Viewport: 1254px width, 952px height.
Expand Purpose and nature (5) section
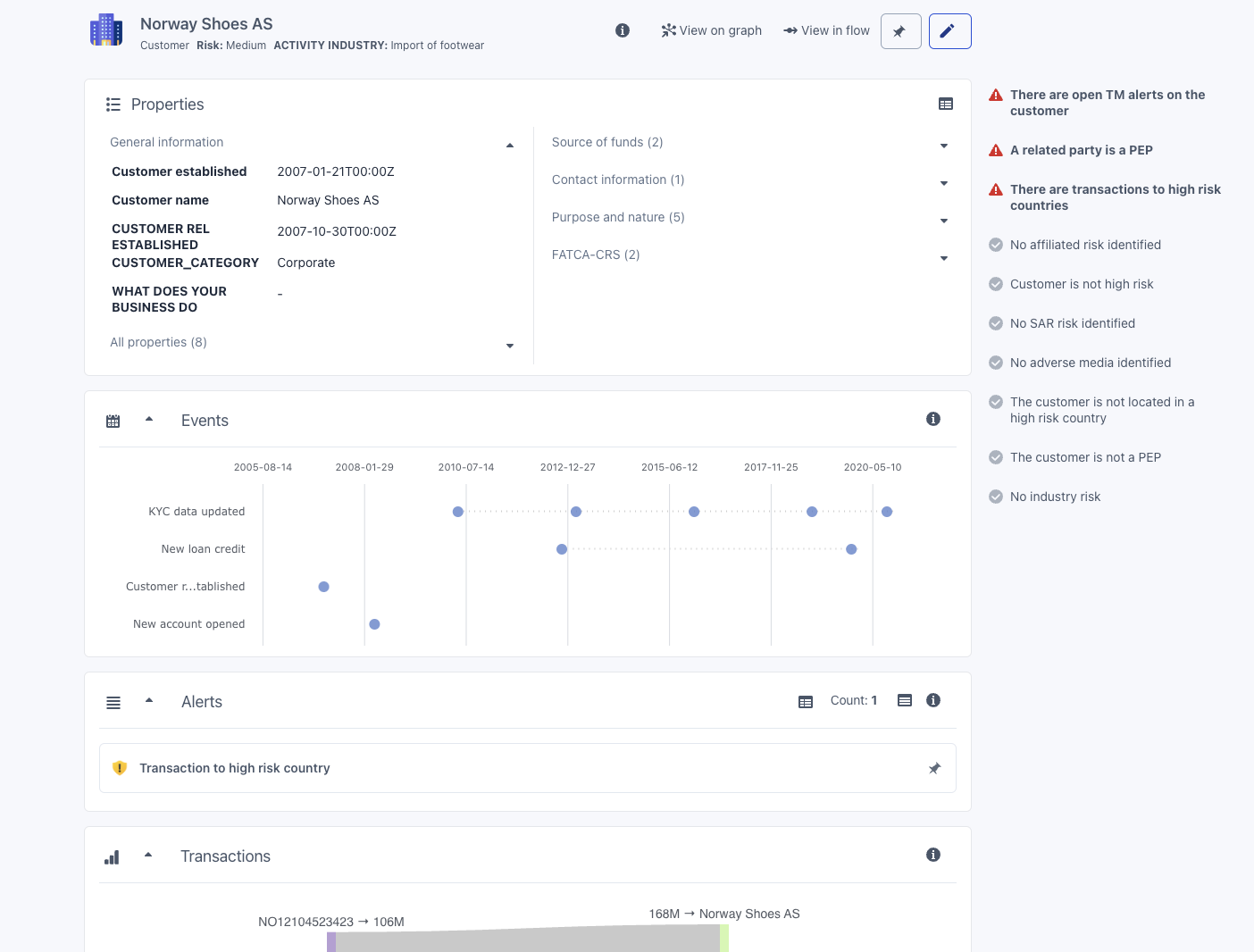point(944,221)
